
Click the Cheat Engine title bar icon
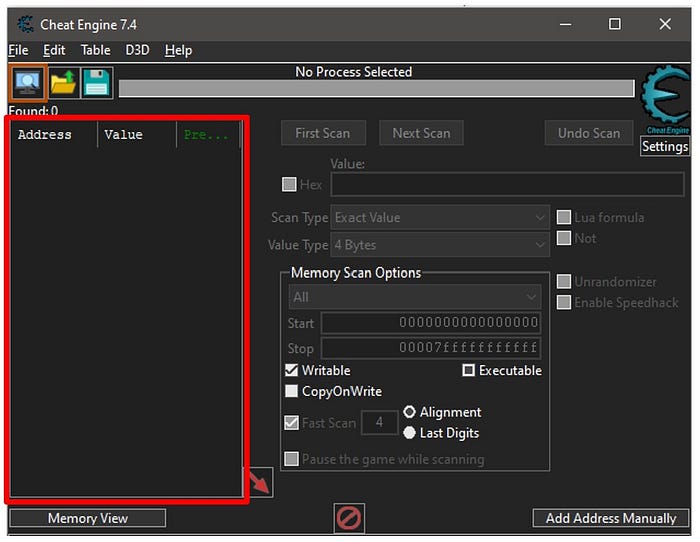25,24
